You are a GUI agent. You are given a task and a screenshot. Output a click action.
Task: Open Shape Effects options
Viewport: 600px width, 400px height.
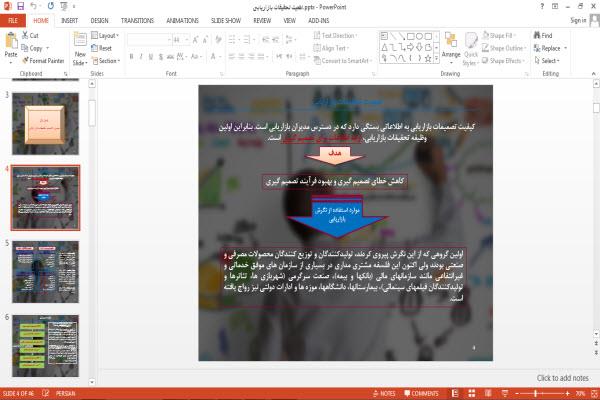[503, 60]
